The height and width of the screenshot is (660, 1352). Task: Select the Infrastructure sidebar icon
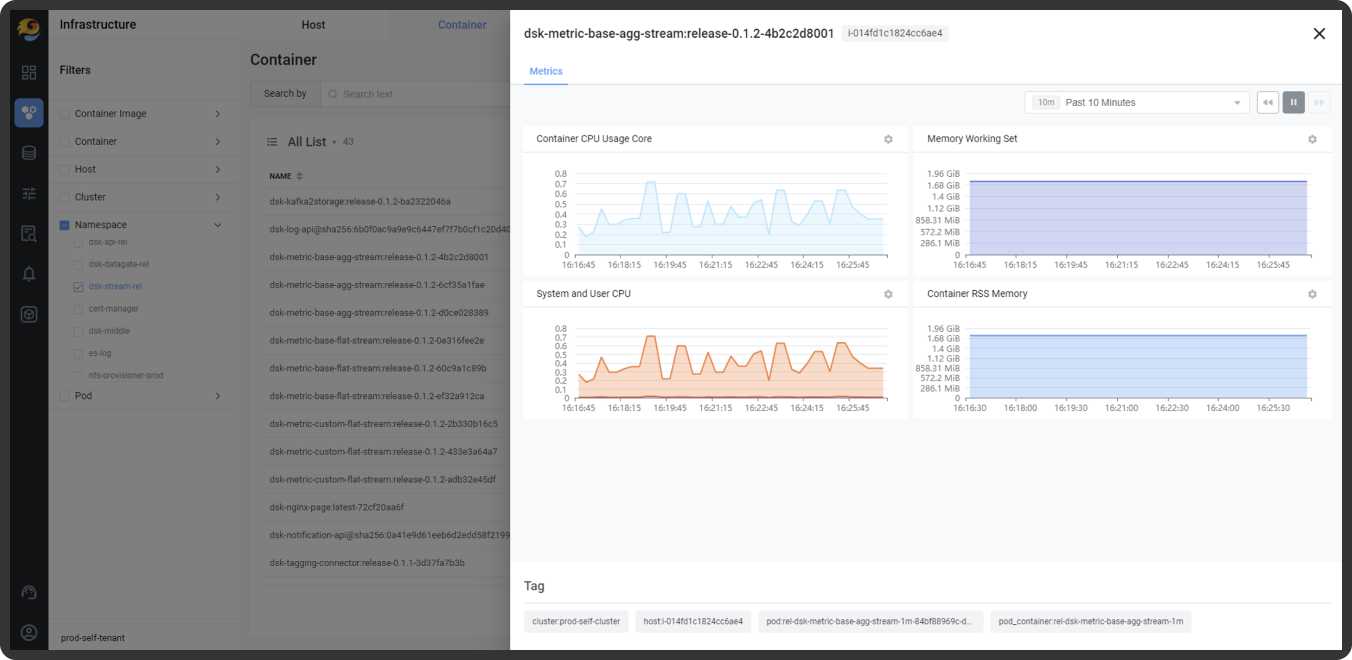[x=28, y=112]
